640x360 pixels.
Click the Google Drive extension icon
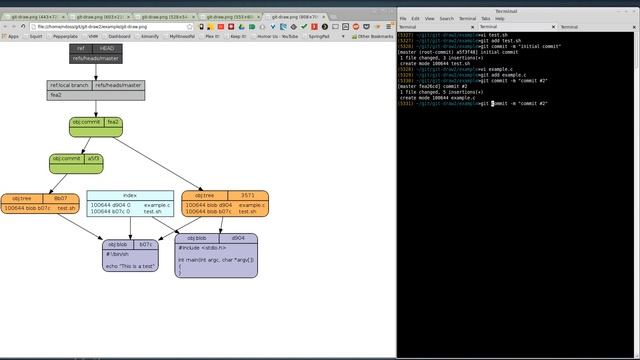241,27
